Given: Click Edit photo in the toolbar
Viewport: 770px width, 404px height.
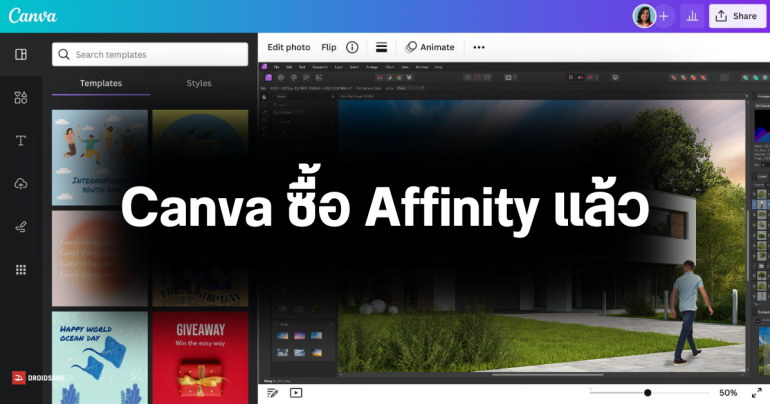Looking at the screenshot, I should [289, 47].
